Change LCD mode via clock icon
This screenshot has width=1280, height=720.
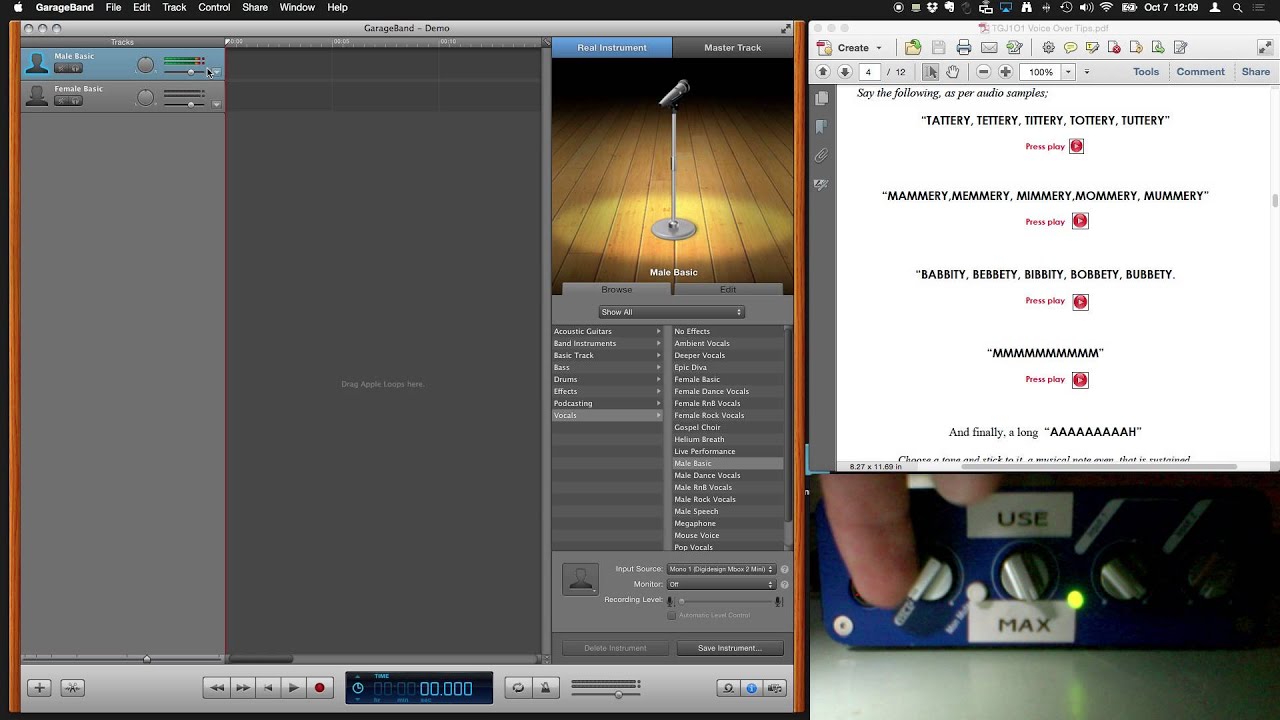pyautogui.click(x=358, y=688)
